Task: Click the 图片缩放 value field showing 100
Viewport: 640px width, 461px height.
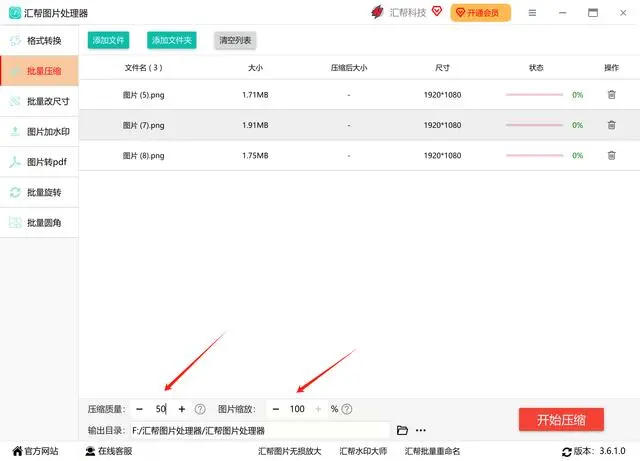Action: pyautogui.click(x=297, y=409)
